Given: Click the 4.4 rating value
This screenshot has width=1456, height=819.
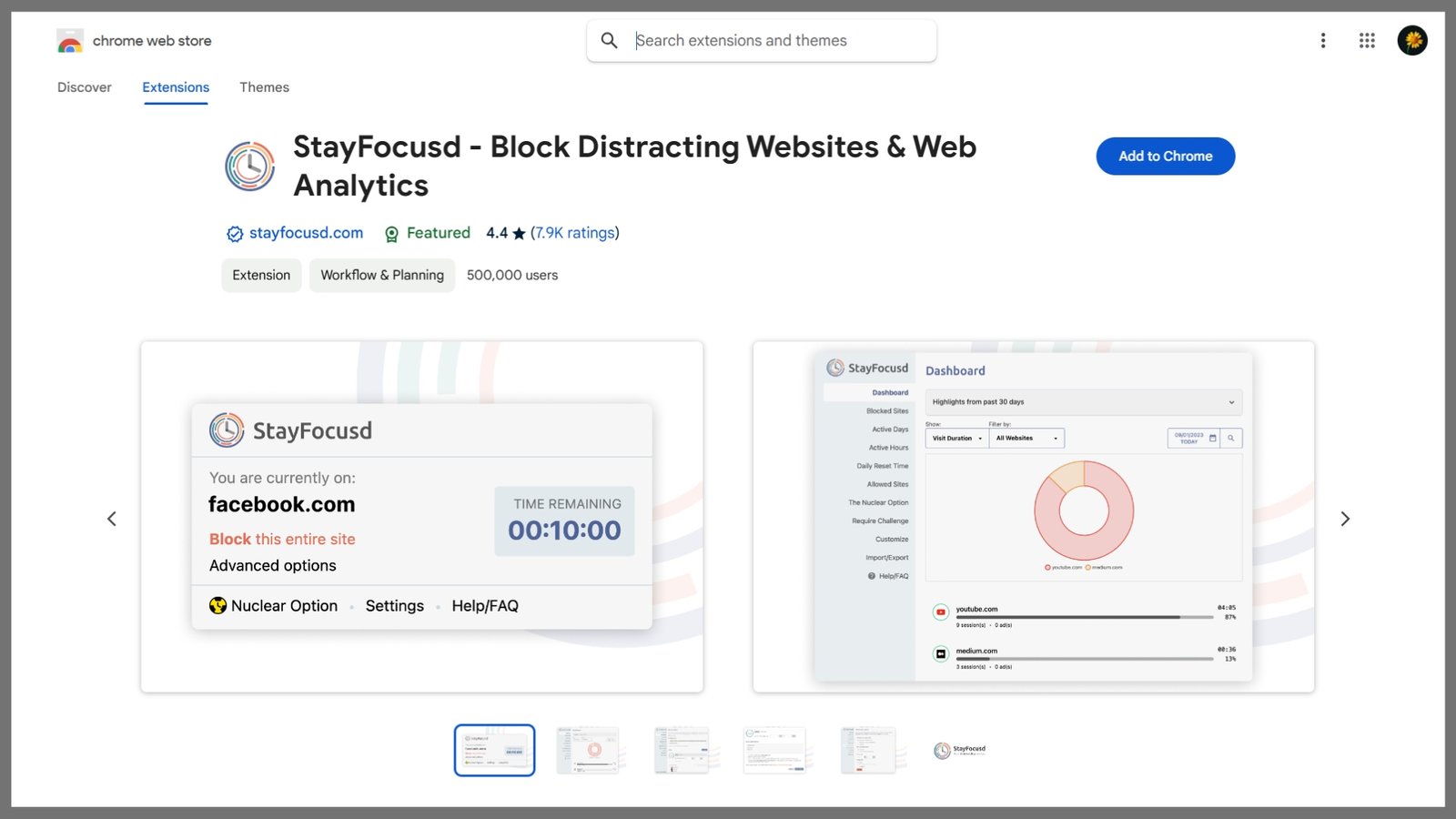Looking at the screenshot, I should [497, 233].
